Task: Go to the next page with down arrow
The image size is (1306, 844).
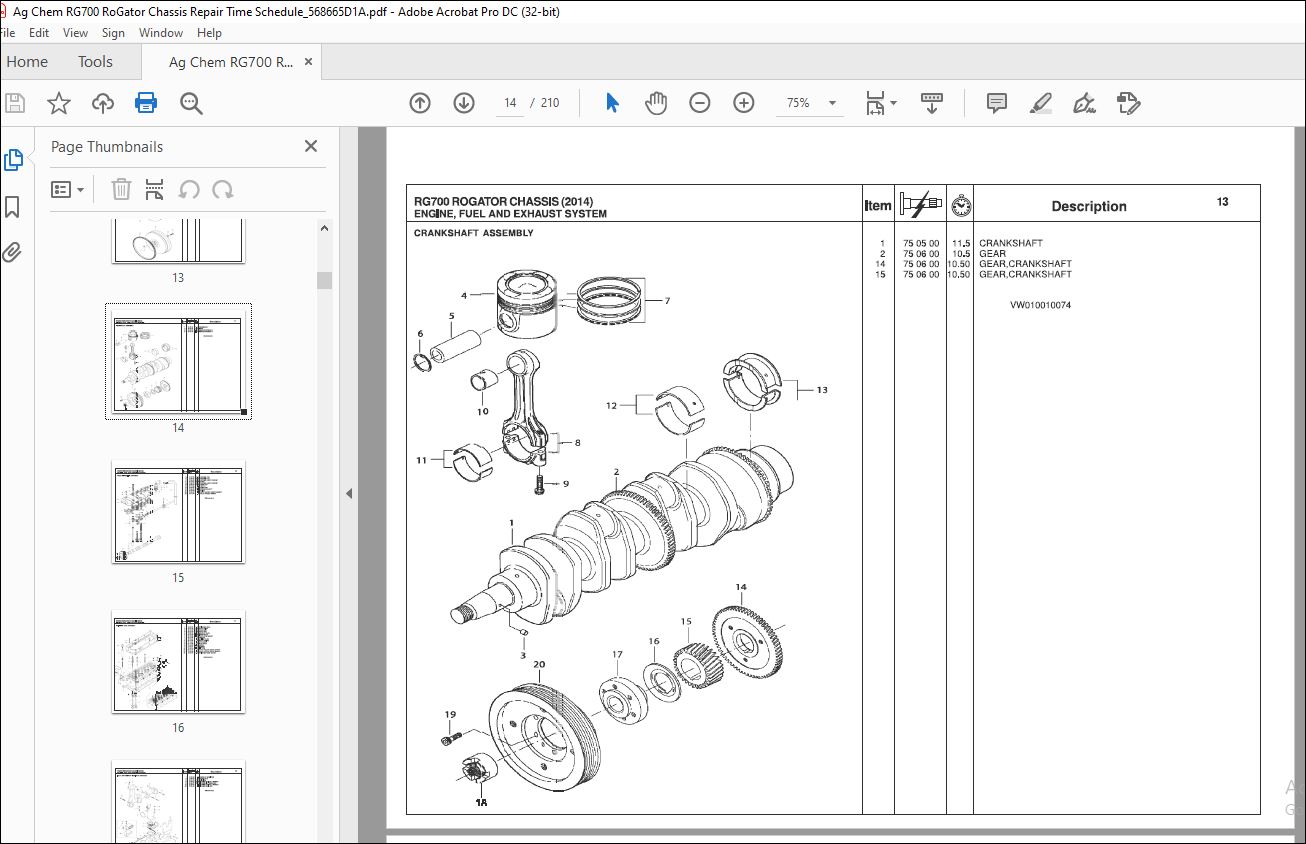Action: [x=464, y=103]
